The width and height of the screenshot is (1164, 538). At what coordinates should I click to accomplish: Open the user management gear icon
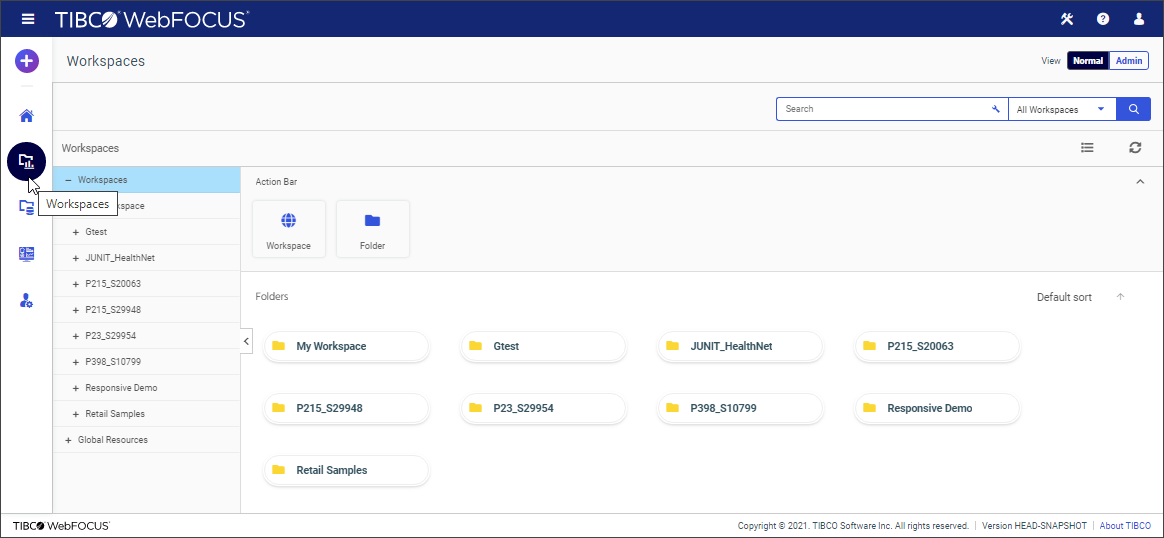pyautogui.click(x=27, y=301)
